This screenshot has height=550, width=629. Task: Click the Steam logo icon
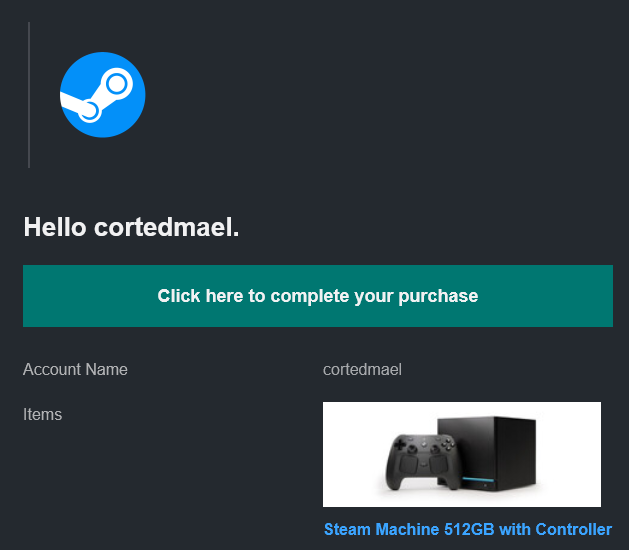(103, 95)
